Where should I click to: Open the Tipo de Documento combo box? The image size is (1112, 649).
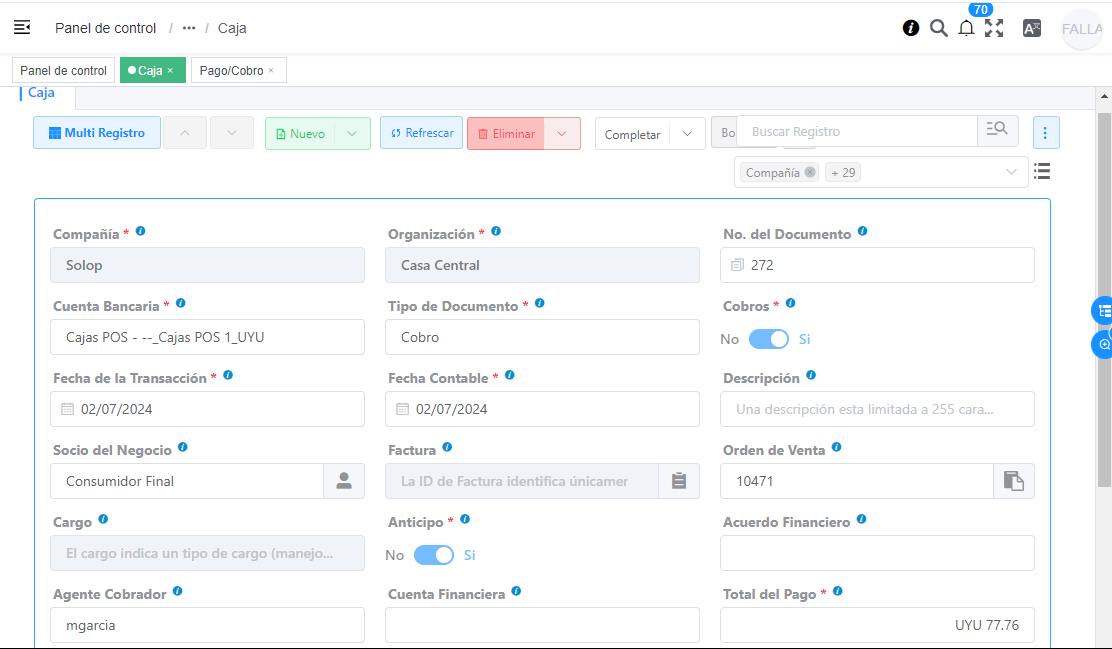point(542,337)
